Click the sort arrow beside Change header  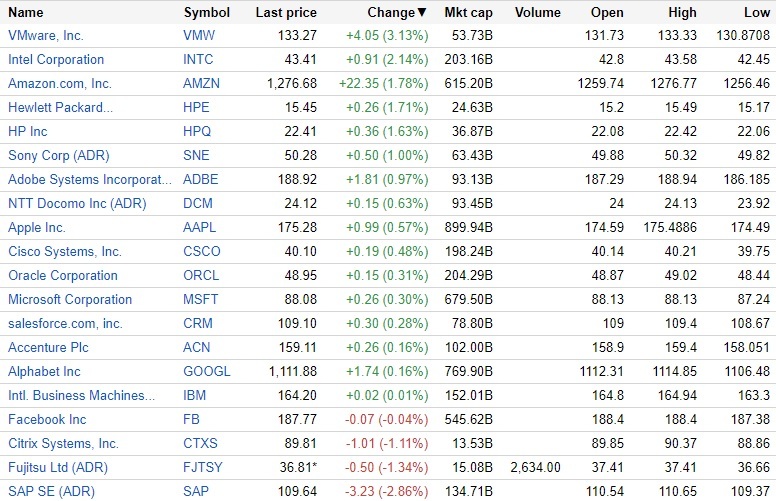coord(422,13)
